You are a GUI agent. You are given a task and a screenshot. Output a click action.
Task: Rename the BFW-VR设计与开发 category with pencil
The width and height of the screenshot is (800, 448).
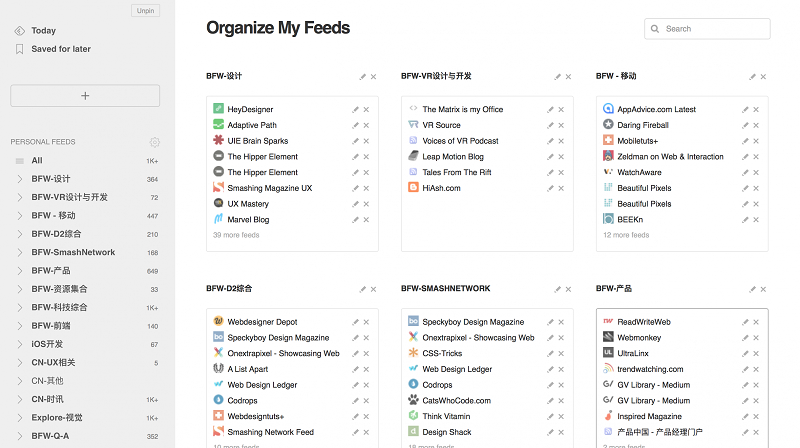click(558, 77)
